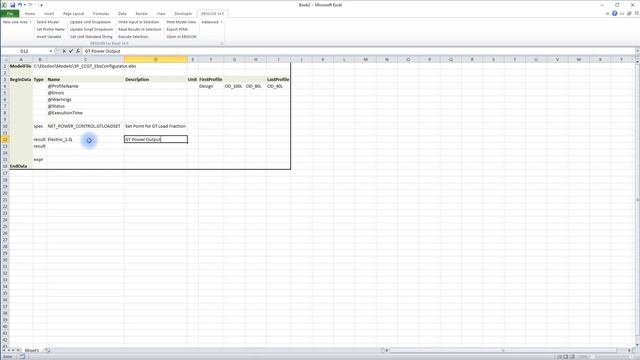Switch to the Developer ribbon tab
The height and width of the screenshot is (360, 640).
click(x=183, y=13)
